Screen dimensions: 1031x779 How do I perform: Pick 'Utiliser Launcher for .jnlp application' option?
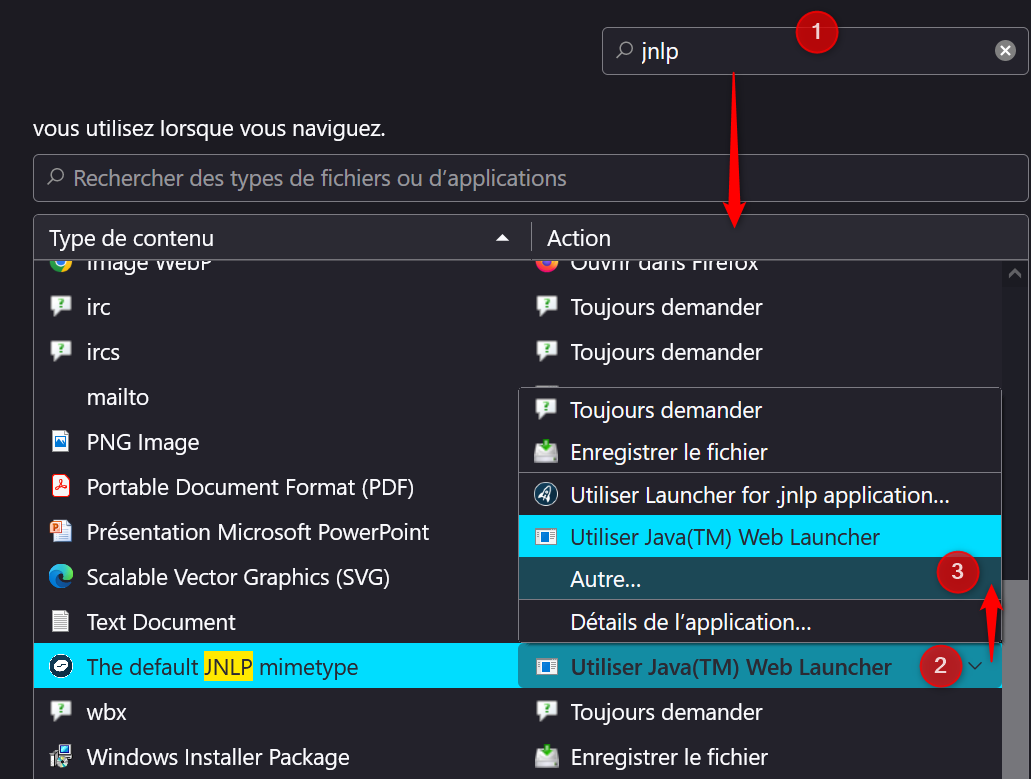(x=758, y=495)
